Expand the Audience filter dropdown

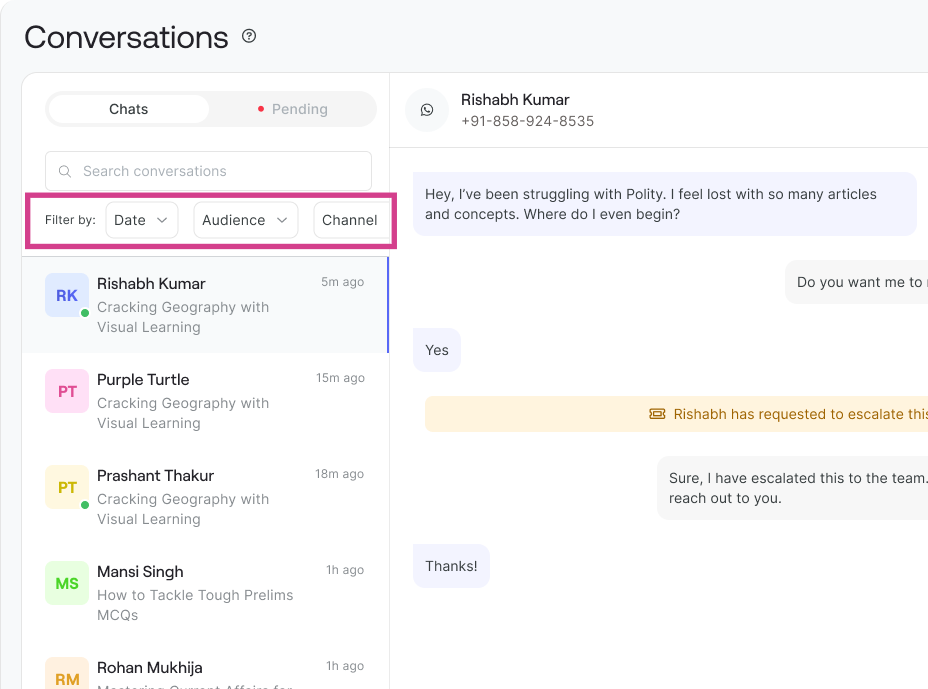click(245, 220)
